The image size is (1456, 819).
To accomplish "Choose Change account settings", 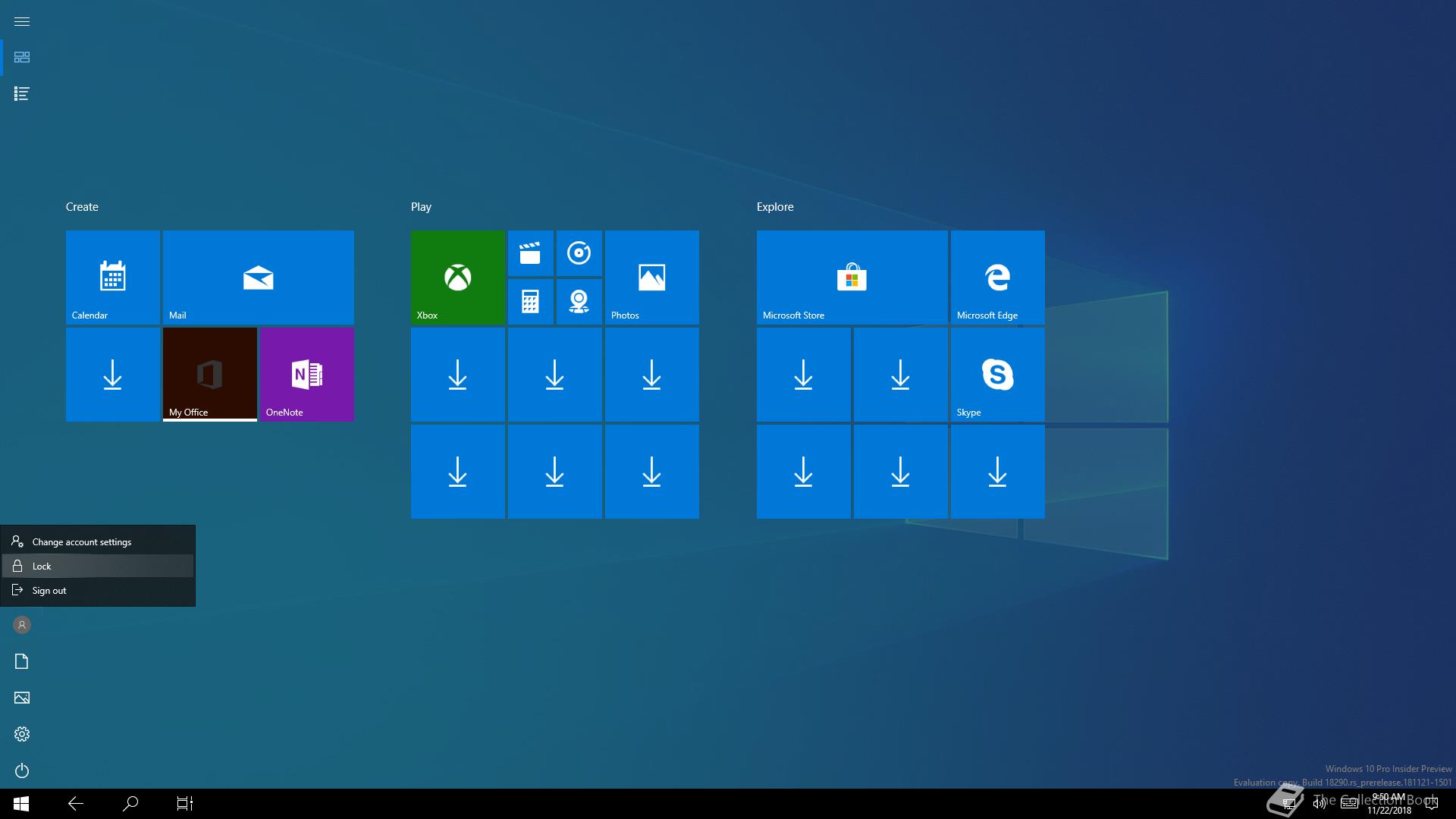I will (x=98, y=542).
